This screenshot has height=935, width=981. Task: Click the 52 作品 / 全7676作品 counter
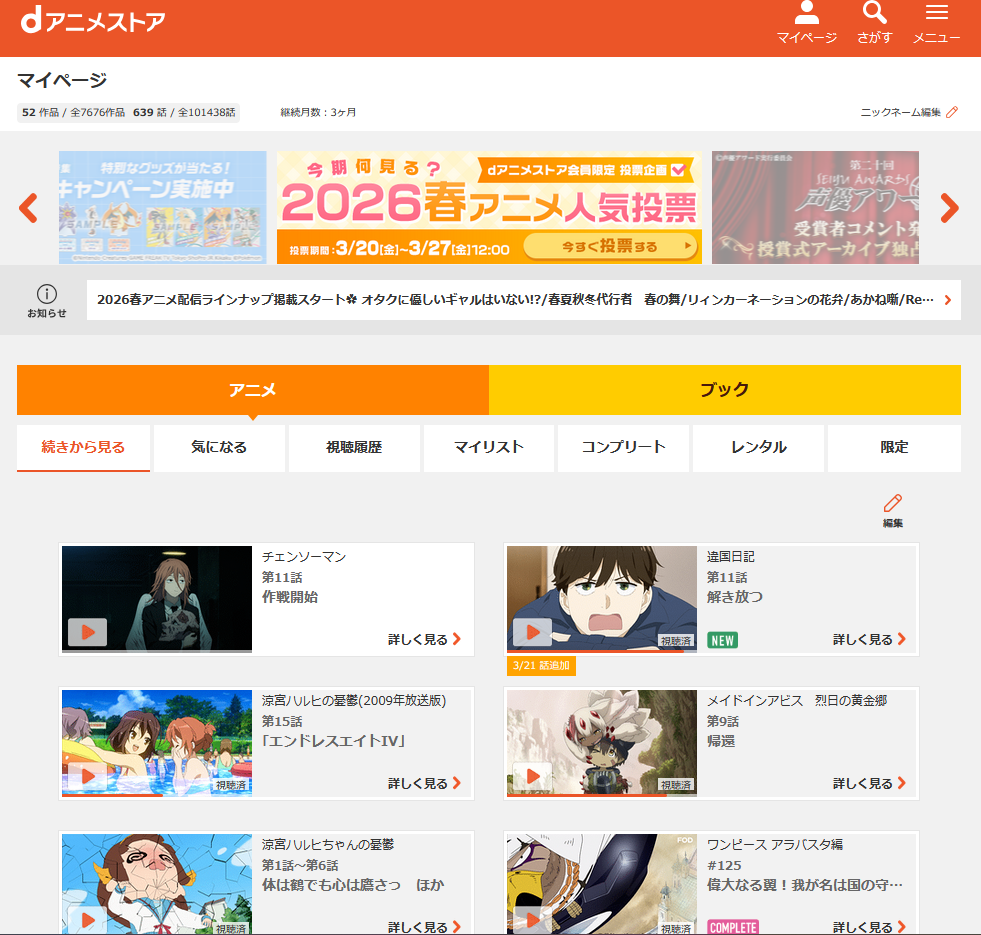[x=73, y=112]
